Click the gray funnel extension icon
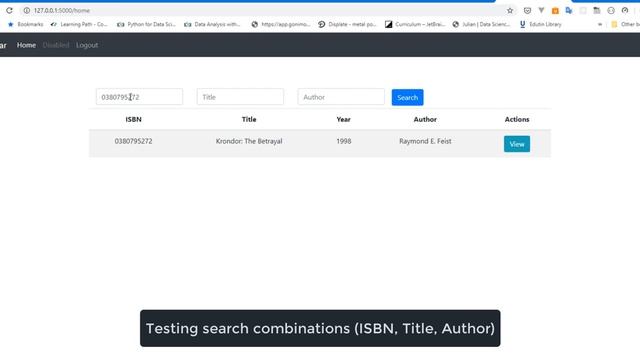This screenshot has width=640, height=360. (541, 11)
